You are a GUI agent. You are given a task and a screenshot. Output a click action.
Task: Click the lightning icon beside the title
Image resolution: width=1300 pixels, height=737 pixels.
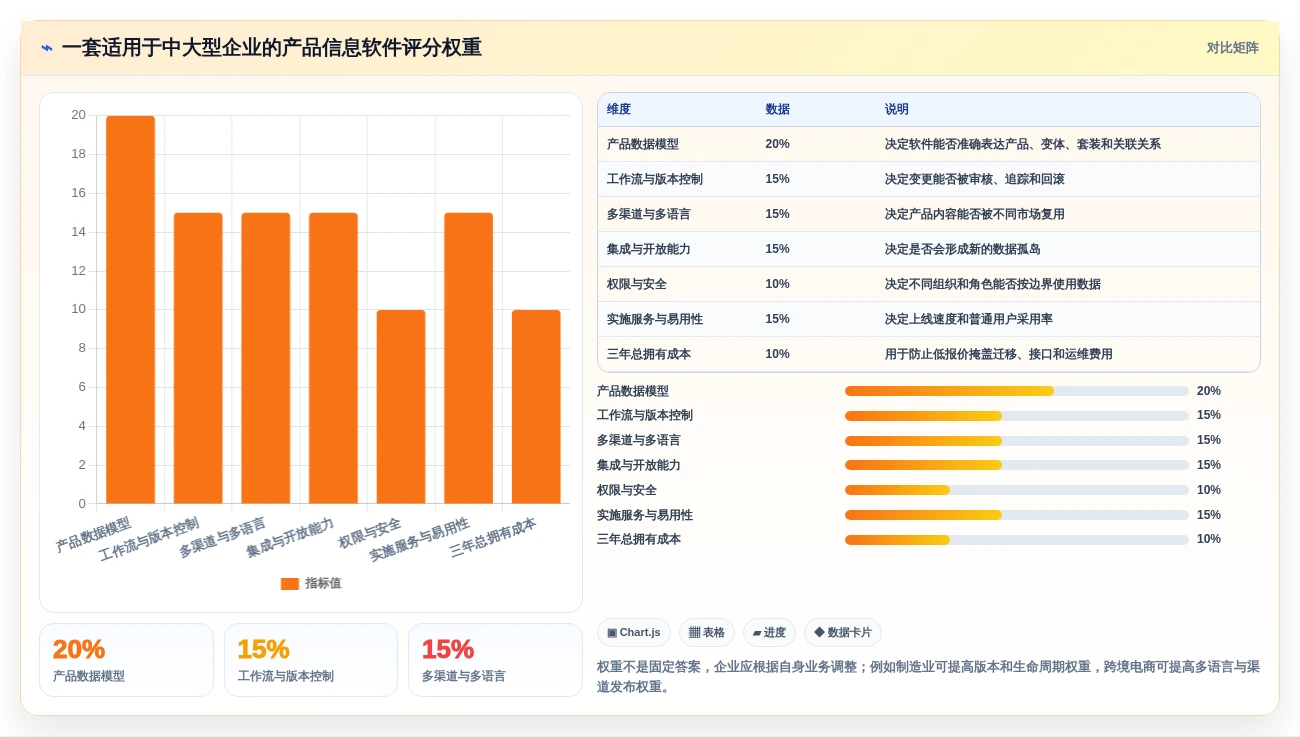click(46, 47)
